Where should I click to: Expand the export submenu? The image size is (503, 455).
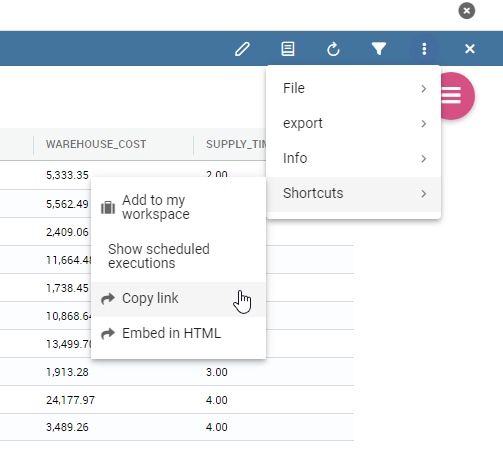tap(354, 123)
